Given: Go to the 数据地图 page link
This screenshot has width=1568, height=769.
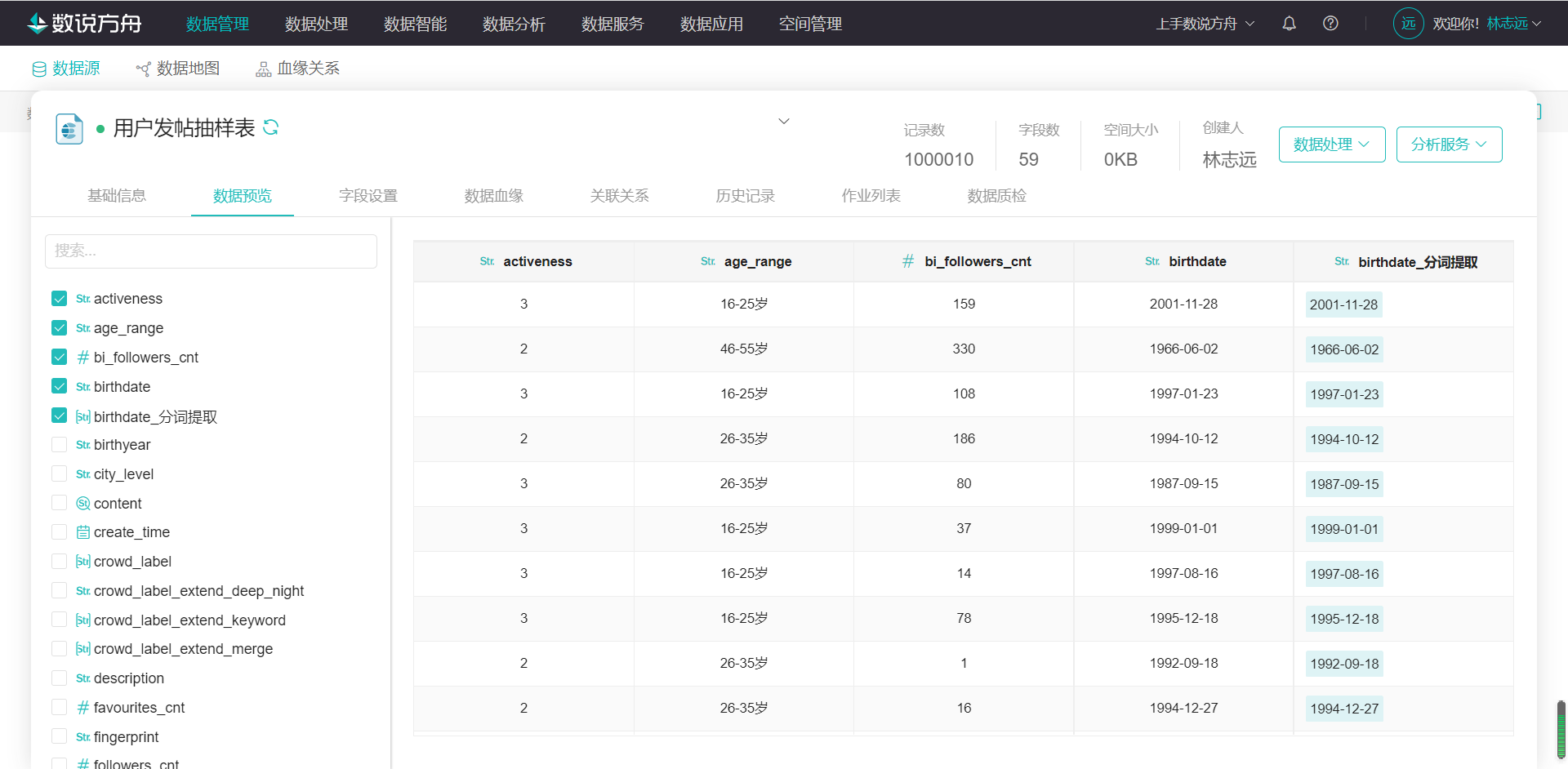Looking at the screenshot, I should point(188,69).
